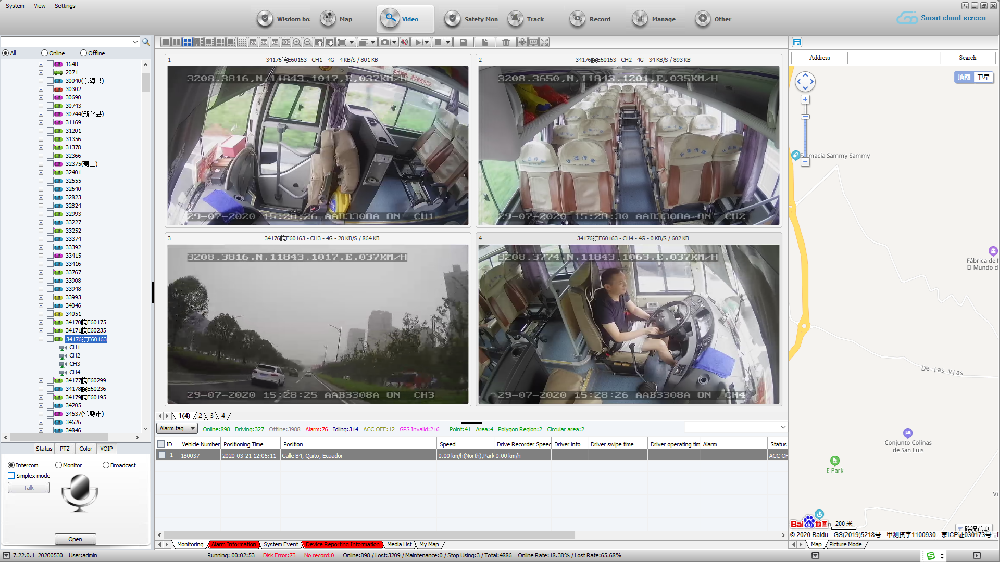Select the Monitor radio button
Screen dimensions: 1000x562
[x=59, y=465]
